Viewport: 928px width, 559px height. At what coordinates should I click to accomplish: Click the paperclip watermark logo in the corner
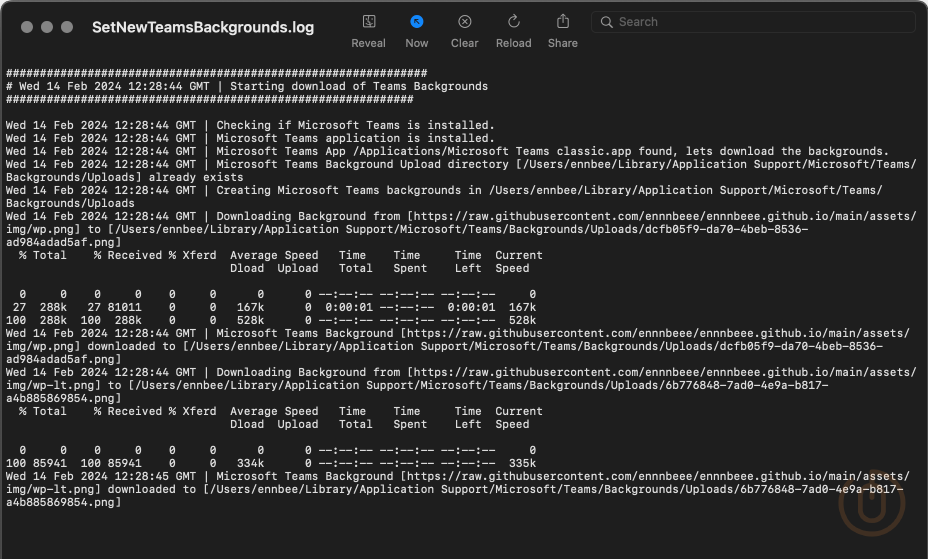tap(871, 507)
